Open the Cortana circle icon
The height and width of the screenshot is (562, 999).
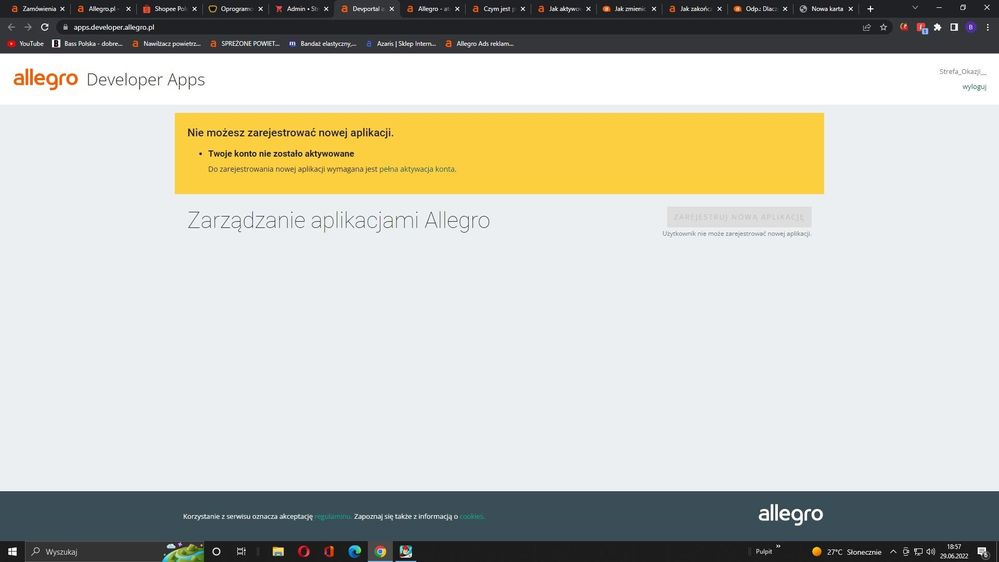(x=216, y=551)
